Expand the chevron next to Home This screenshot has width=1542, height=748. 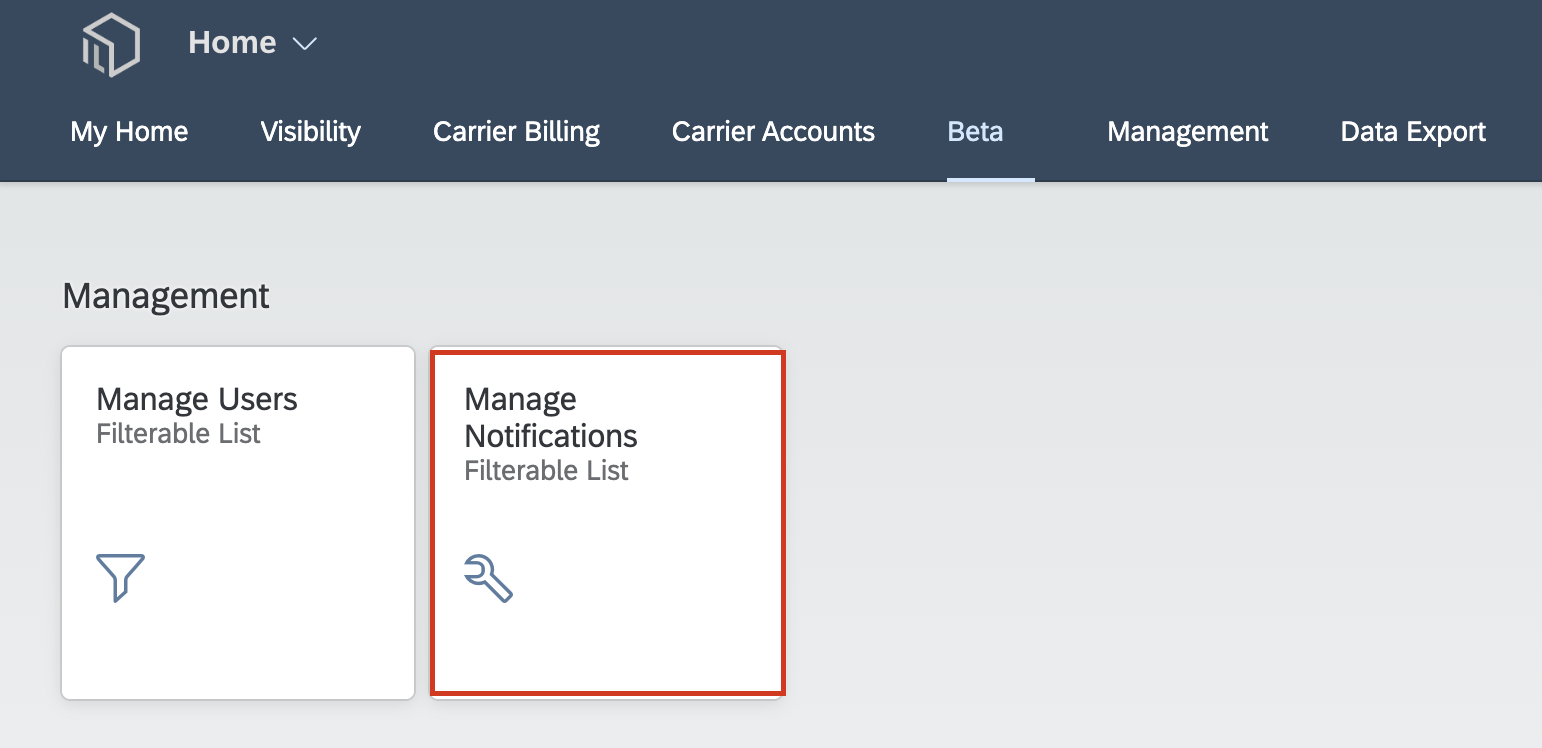tap(304, 44)
